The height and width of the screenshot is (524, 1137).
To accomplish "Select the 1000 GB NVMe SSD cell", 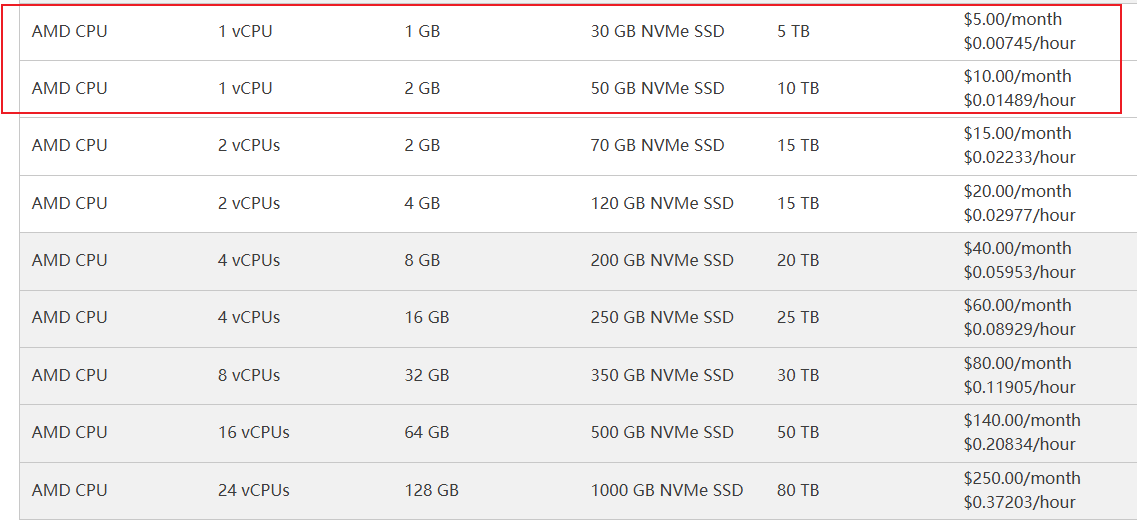I will coord(667,490).
